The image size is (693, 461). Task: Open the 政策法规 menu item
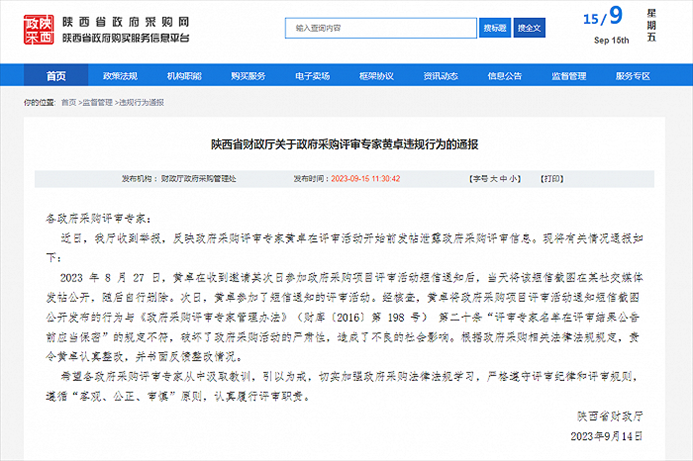(x=120, y=76)
